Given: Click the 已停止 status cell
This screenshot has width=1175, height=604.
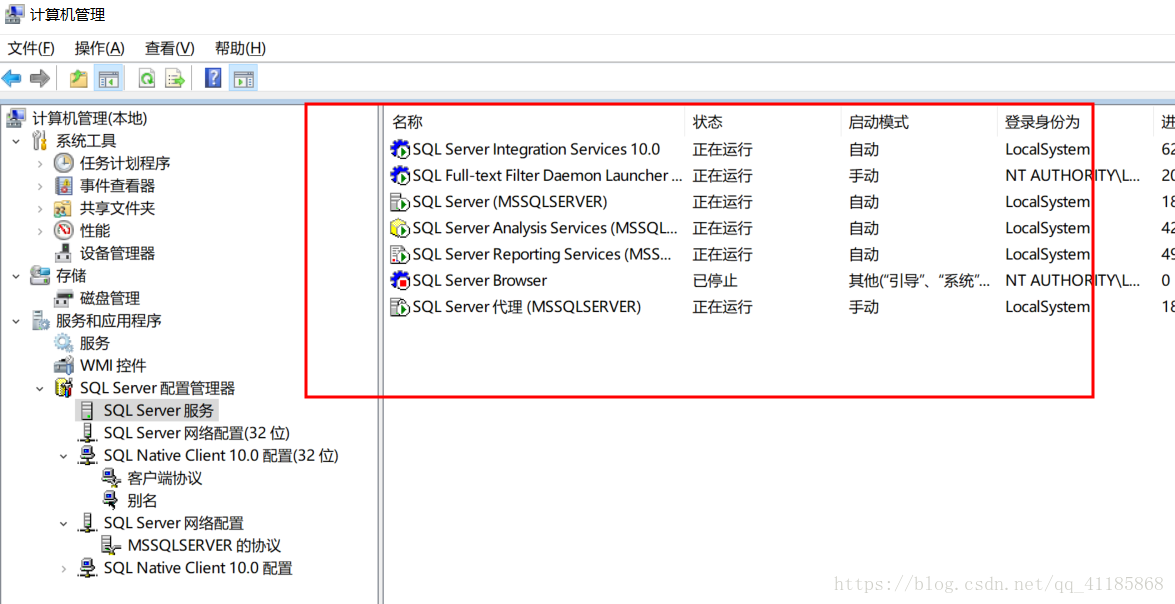Looking at the screenshot, I should [x=715, y=281].
